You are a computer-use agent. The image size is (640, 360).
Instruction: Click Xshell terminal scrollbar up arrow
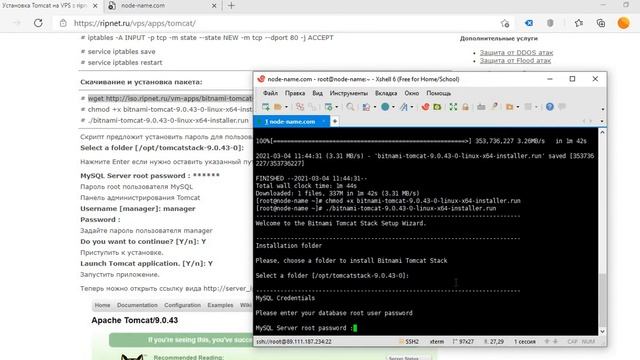602,133
